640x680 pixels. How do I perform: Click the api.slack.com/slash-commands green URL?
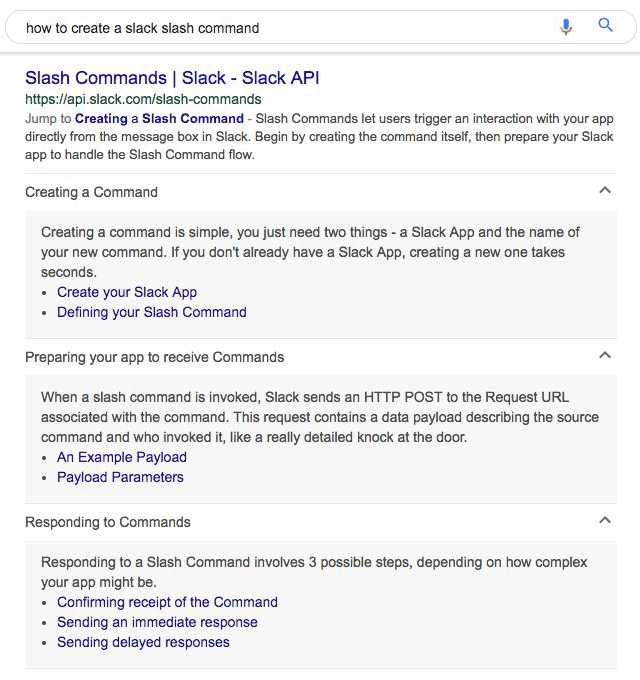143,99
